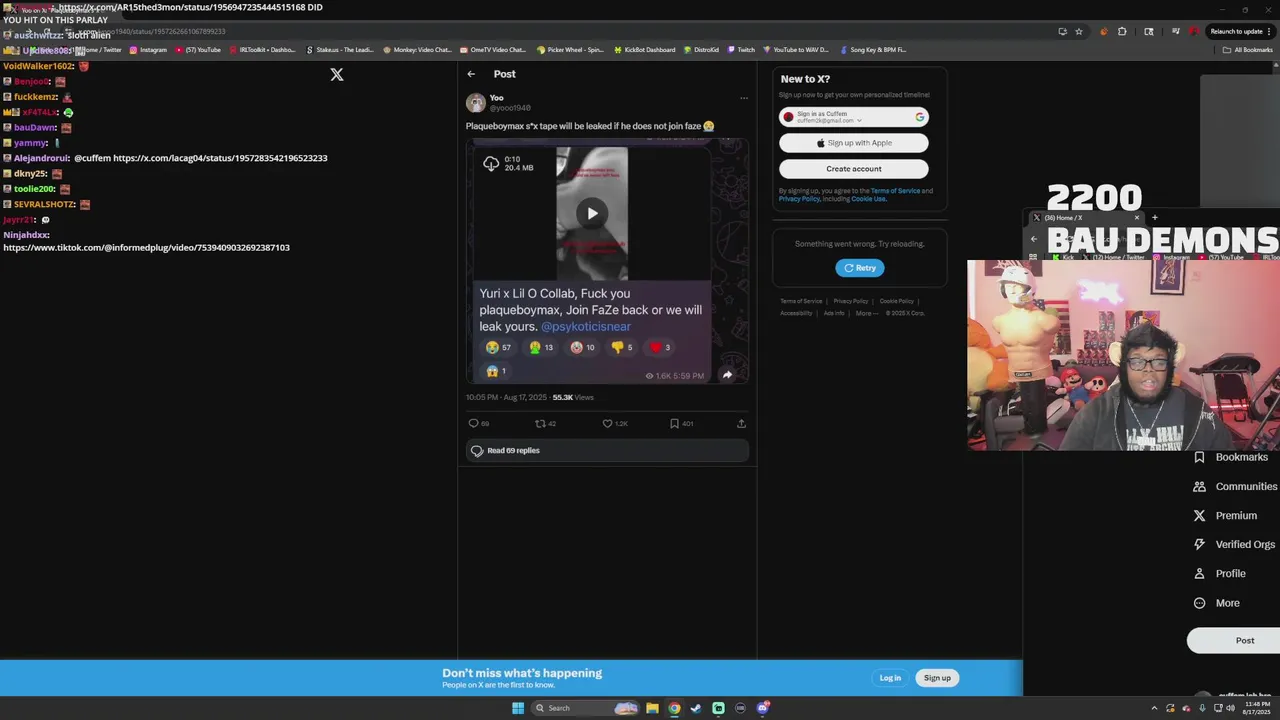
Task: Click the Windows Start button
Action: click(x=518, y=708)
